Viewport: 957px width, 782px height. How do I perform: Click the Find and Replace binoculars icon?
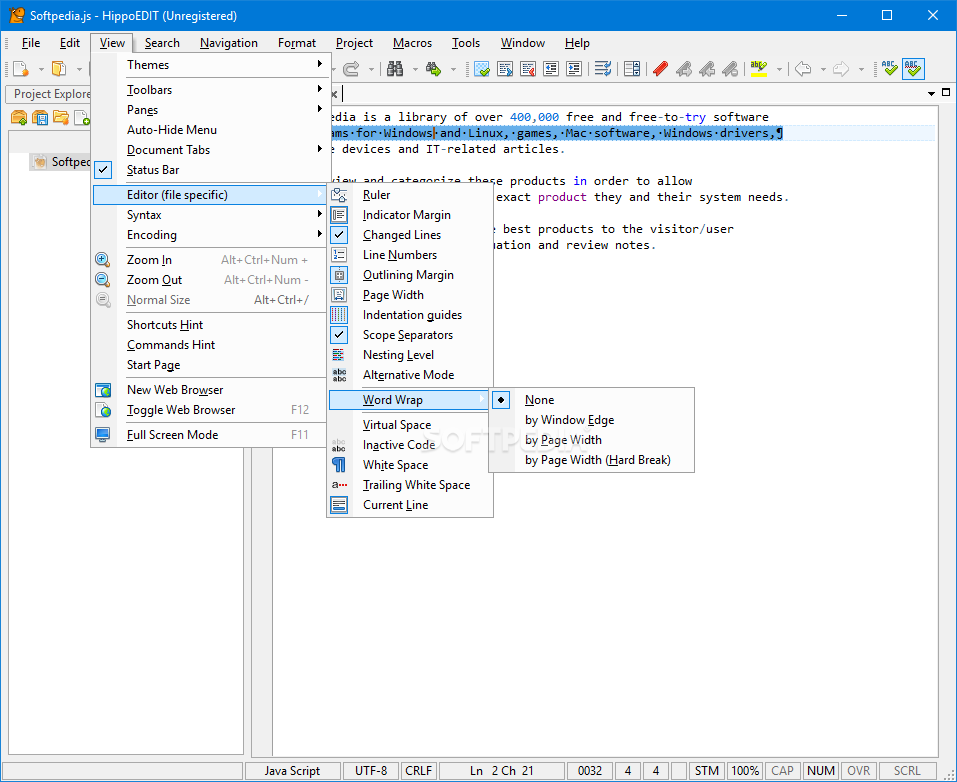click(433, 69)
